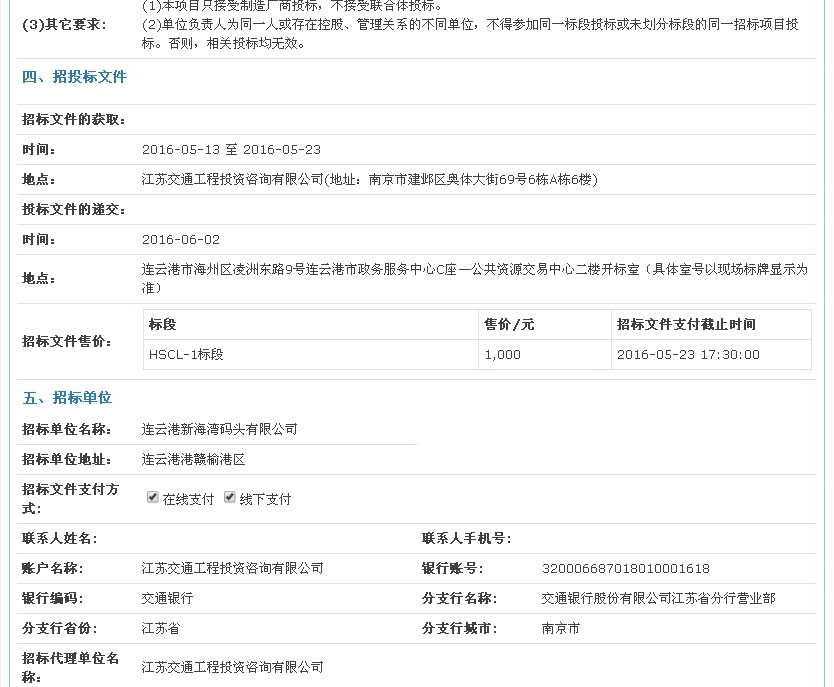Click the submission date 2016-06-02
The height and width of the screenshot is (687, 834).
click(x=181, y=240)
